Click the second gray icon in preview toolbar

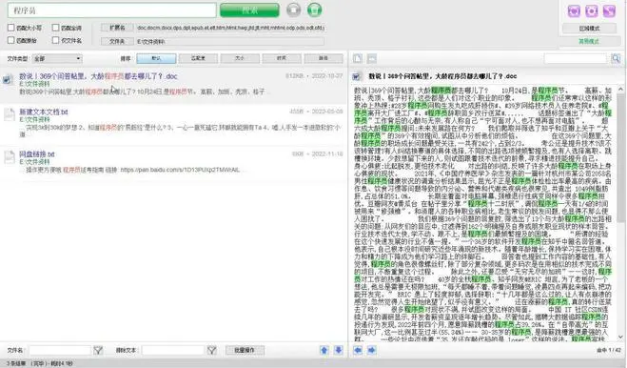click(x=372, y=58)
